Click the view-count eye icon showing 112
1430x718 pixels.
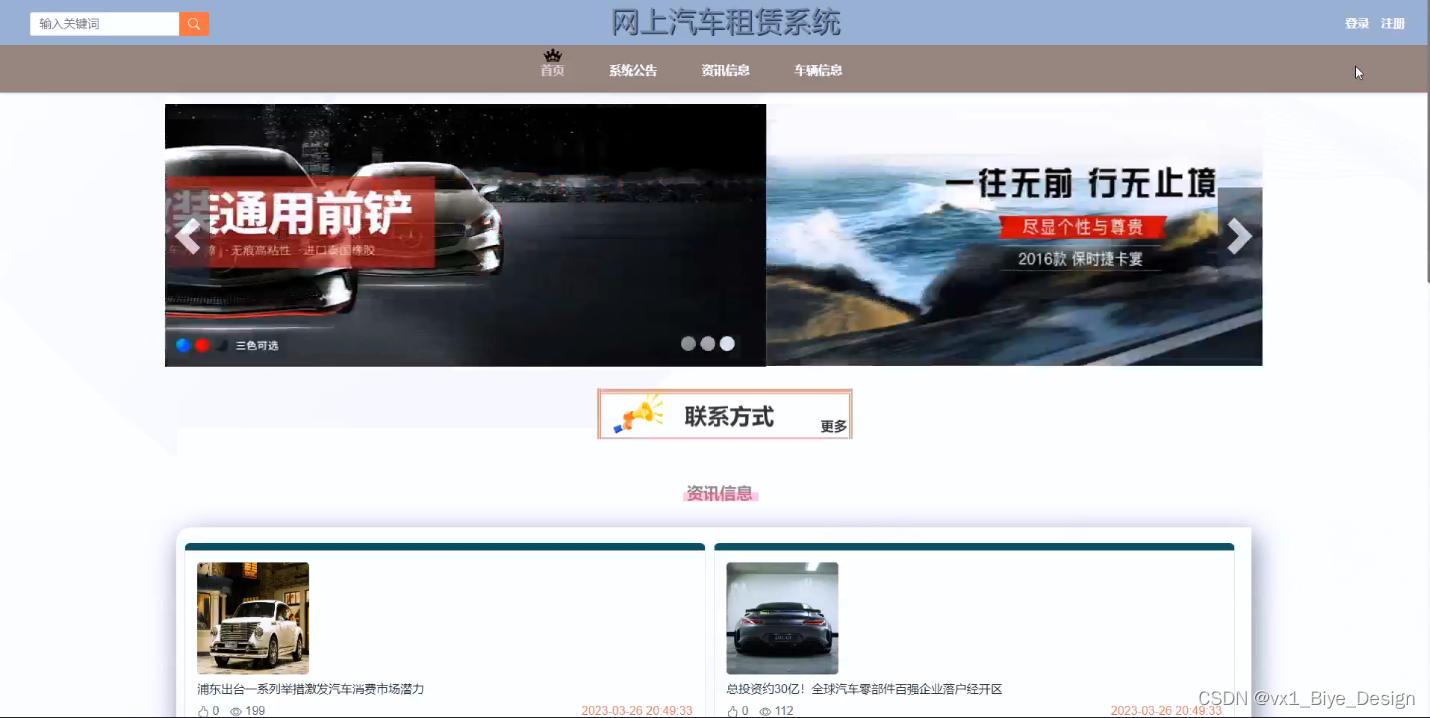[765, 711]
